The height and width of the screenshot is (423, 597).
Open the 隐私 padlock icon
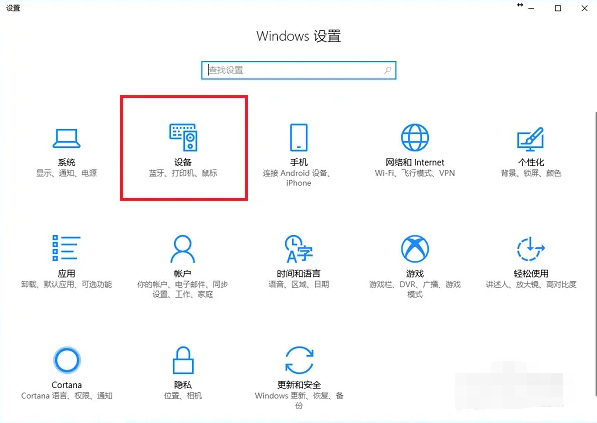(183, 360)
